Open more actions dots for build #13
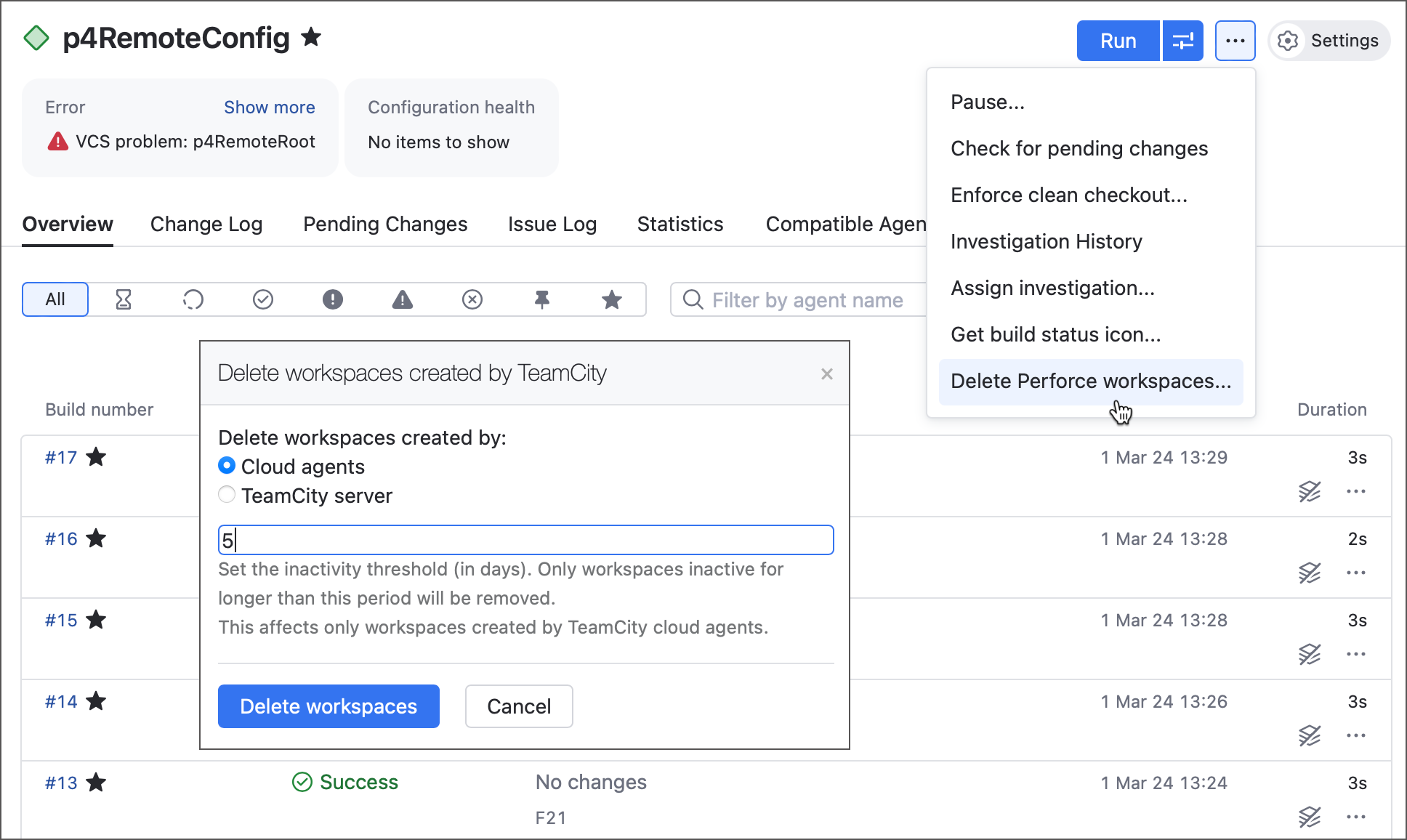1407x840 pixels. (1356, 817)
